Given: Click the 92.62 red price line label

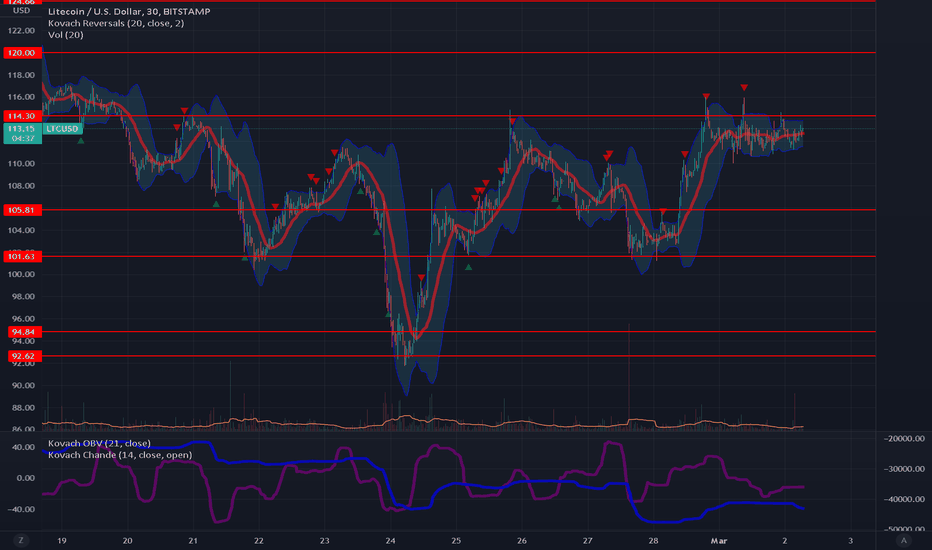Looking at the screenshot, I should 23,356.
